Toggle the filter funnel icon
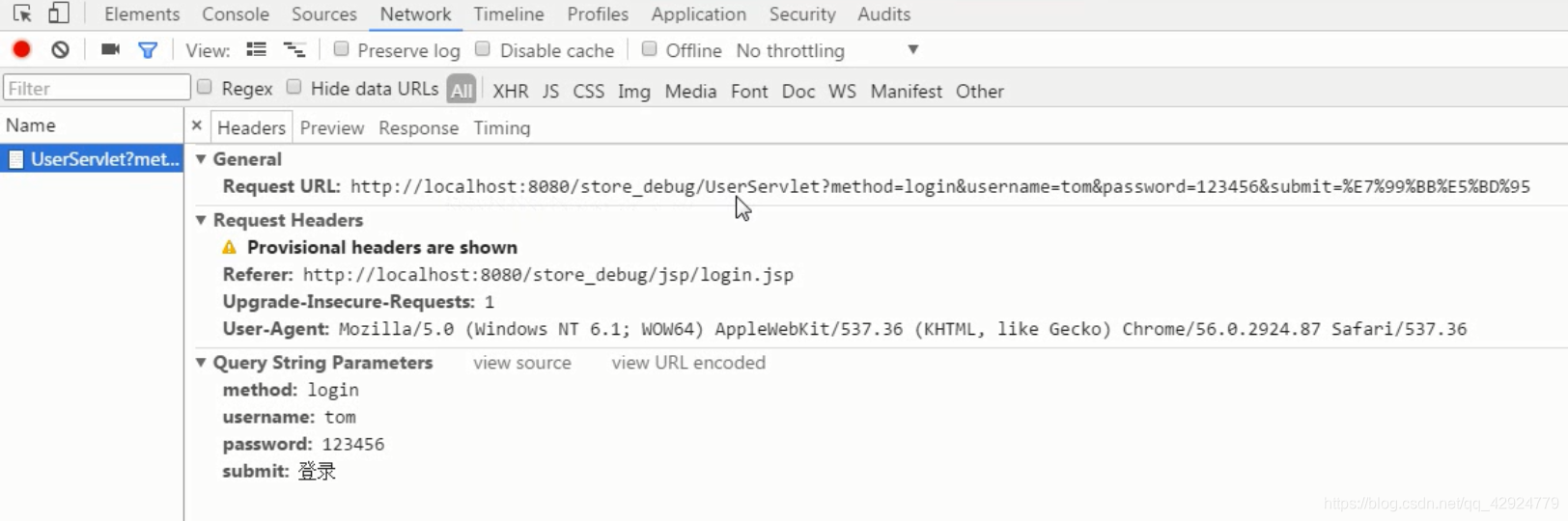 148,50
